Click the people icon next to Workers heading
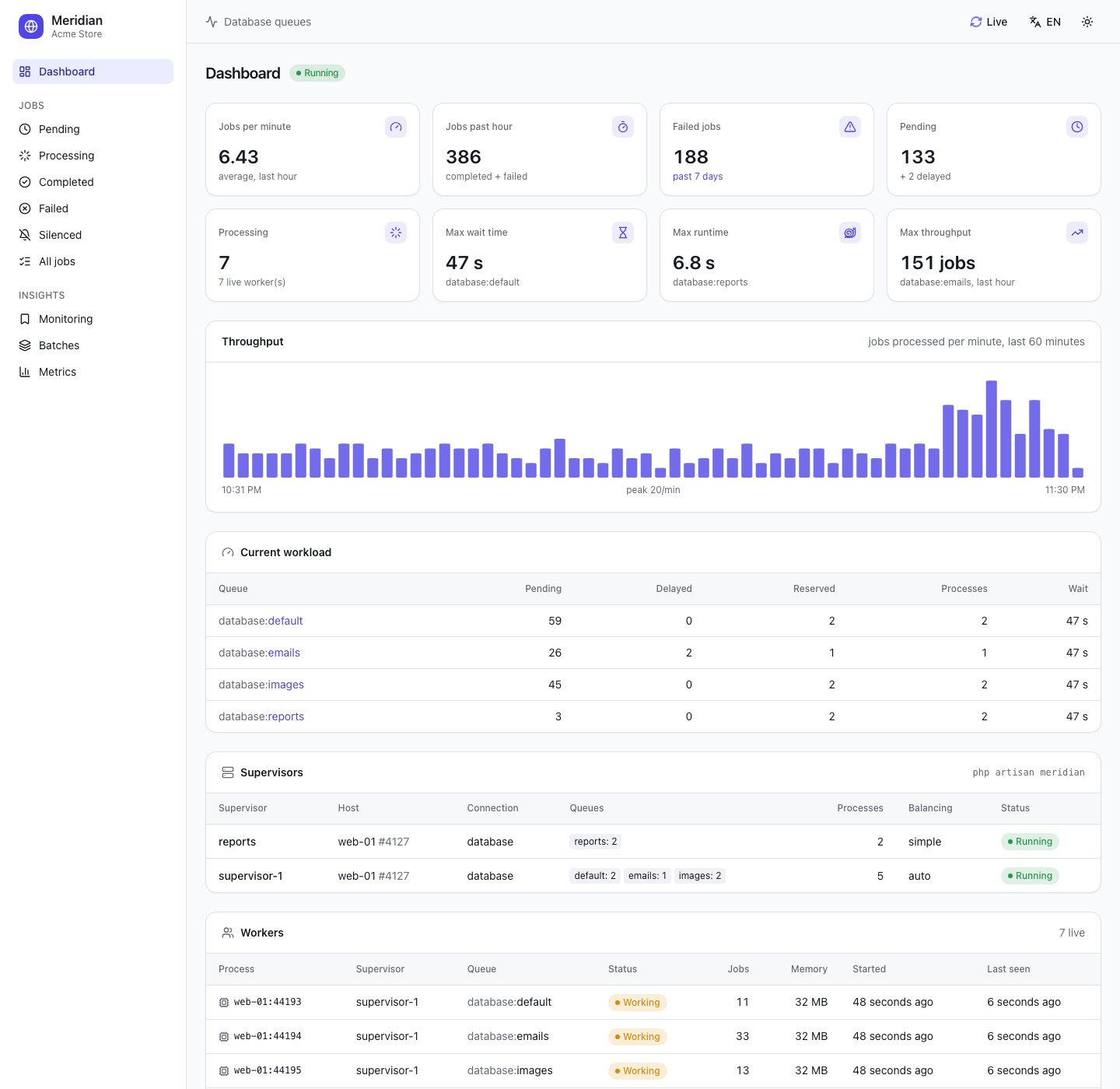1120x1089 pixels. click(228, 933)
